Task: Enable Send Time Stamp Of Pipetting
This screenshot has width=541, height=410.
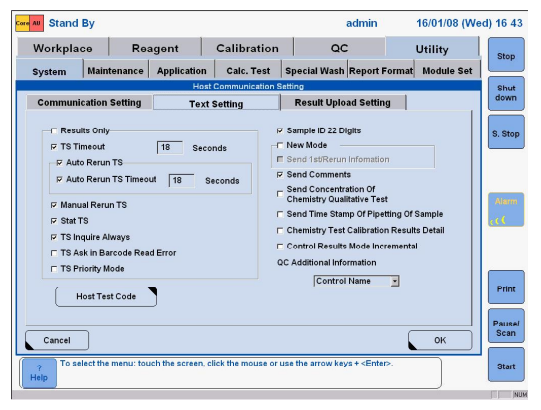Action: tap(280, 214)
